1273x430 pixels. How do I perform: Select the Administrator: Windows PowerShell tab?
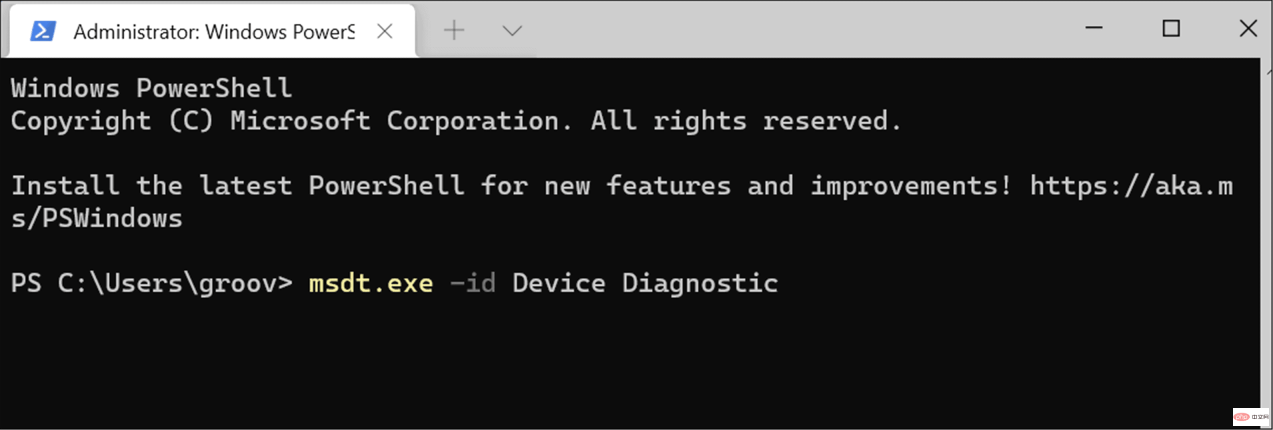213,31
